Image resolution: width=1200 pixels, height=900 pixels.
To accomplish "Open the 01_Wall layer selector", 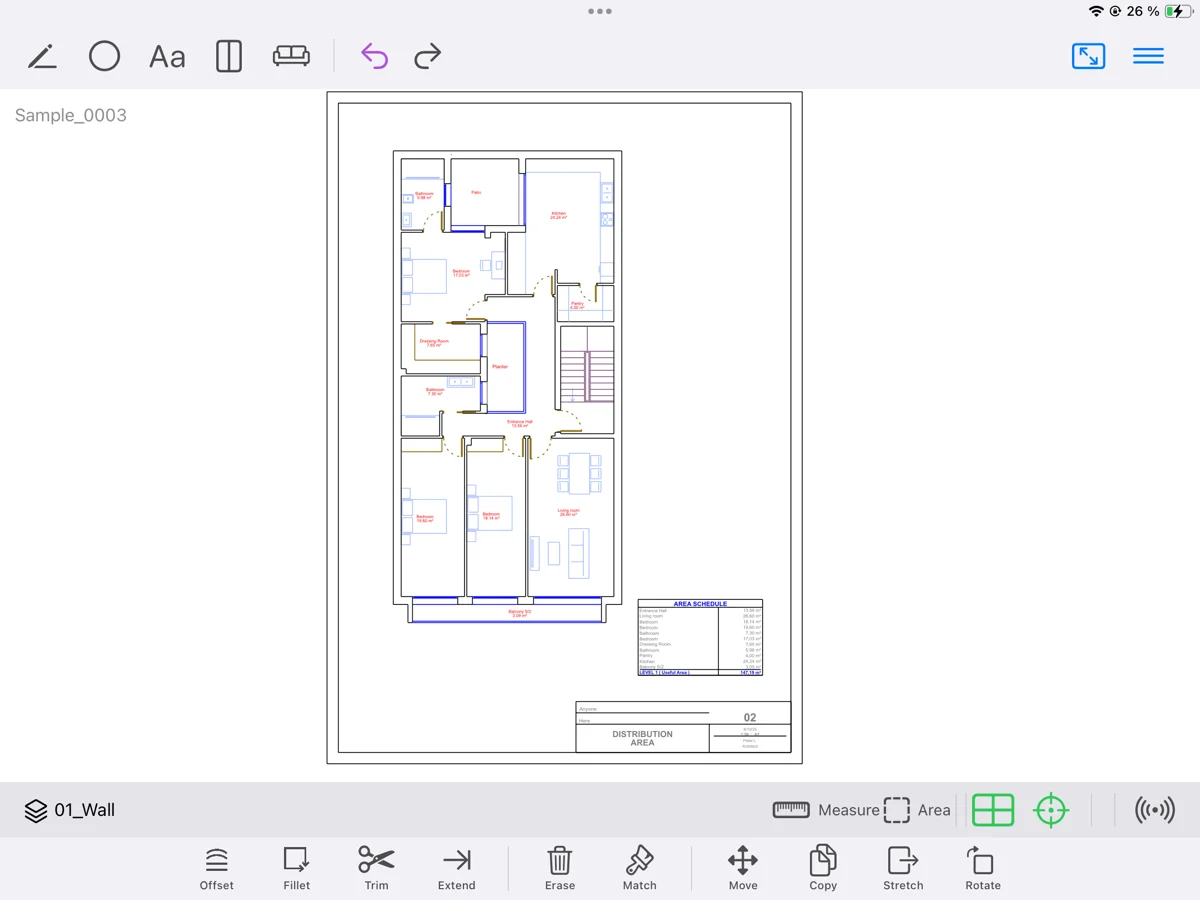I will pyautogui.click(x=70, y=810).
